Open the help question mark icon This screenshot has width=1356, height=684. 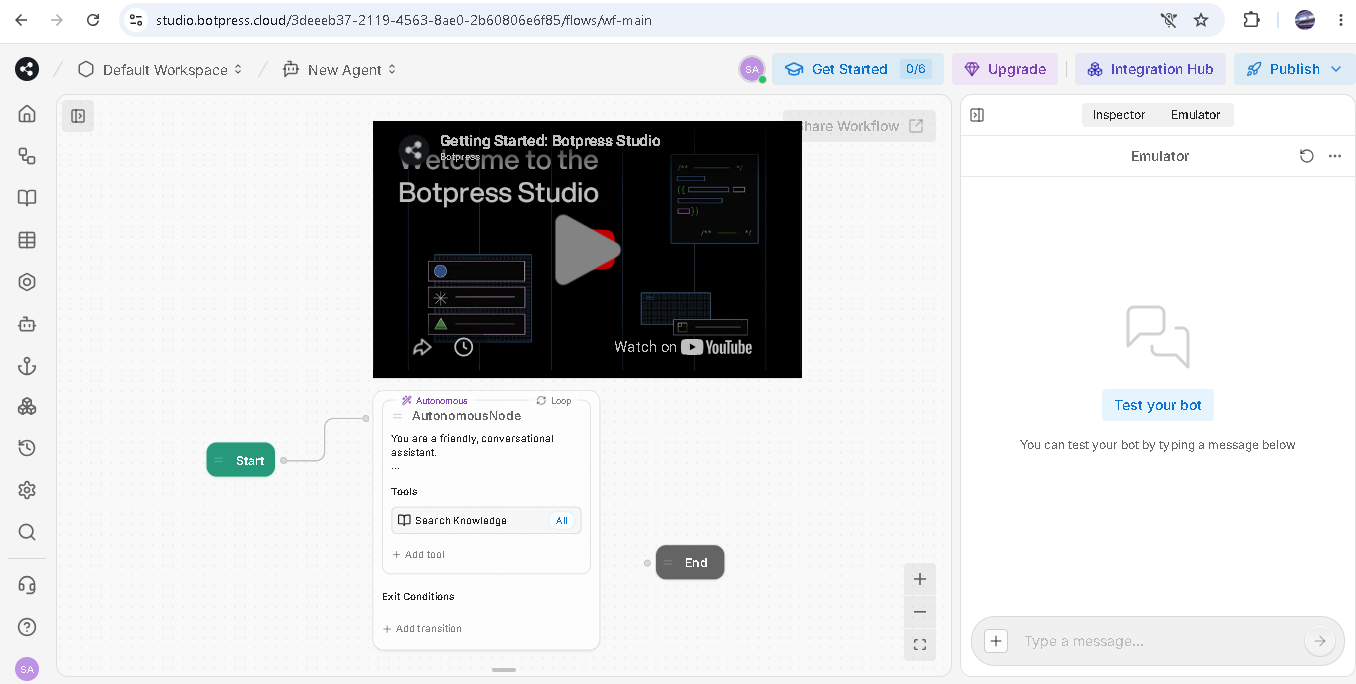(27, 627)
